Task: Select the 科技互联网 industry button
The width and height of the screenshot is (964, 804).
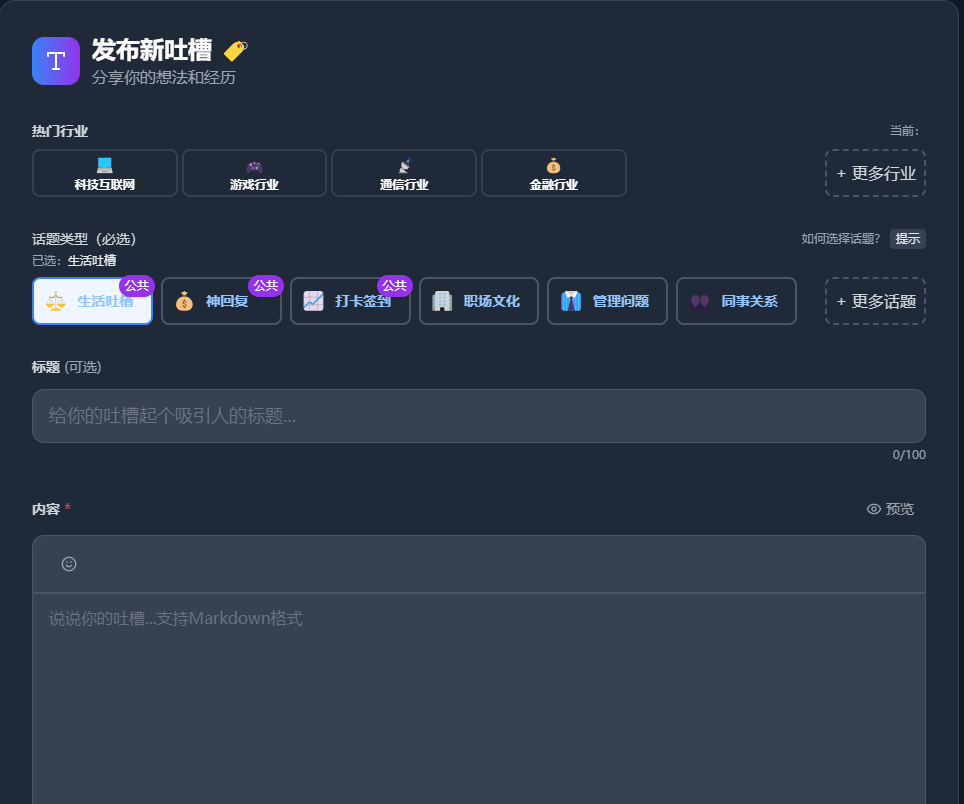Action: click(105, 173)
